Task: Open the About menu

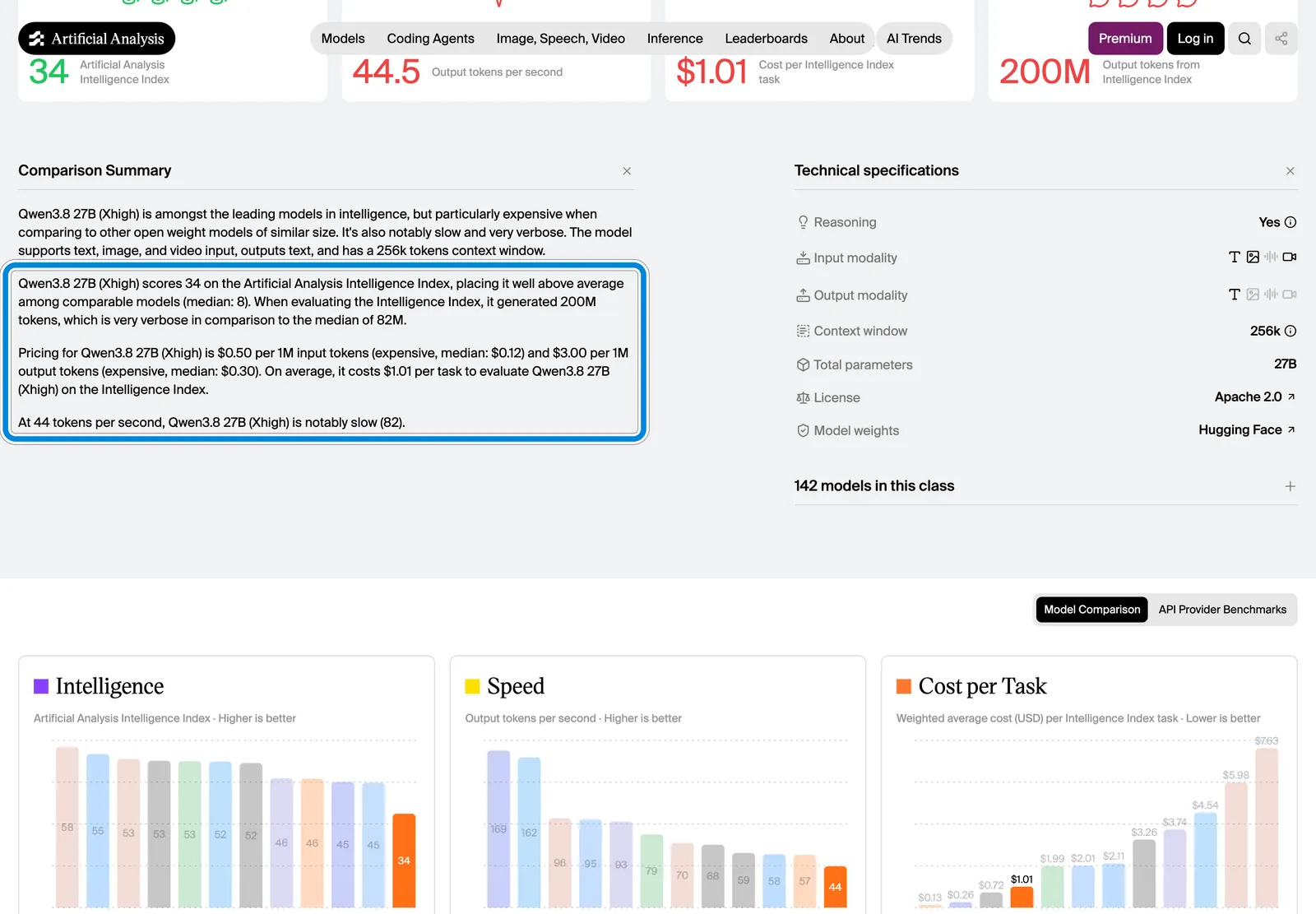Action: pyautogui.click(x=846, y=39)
